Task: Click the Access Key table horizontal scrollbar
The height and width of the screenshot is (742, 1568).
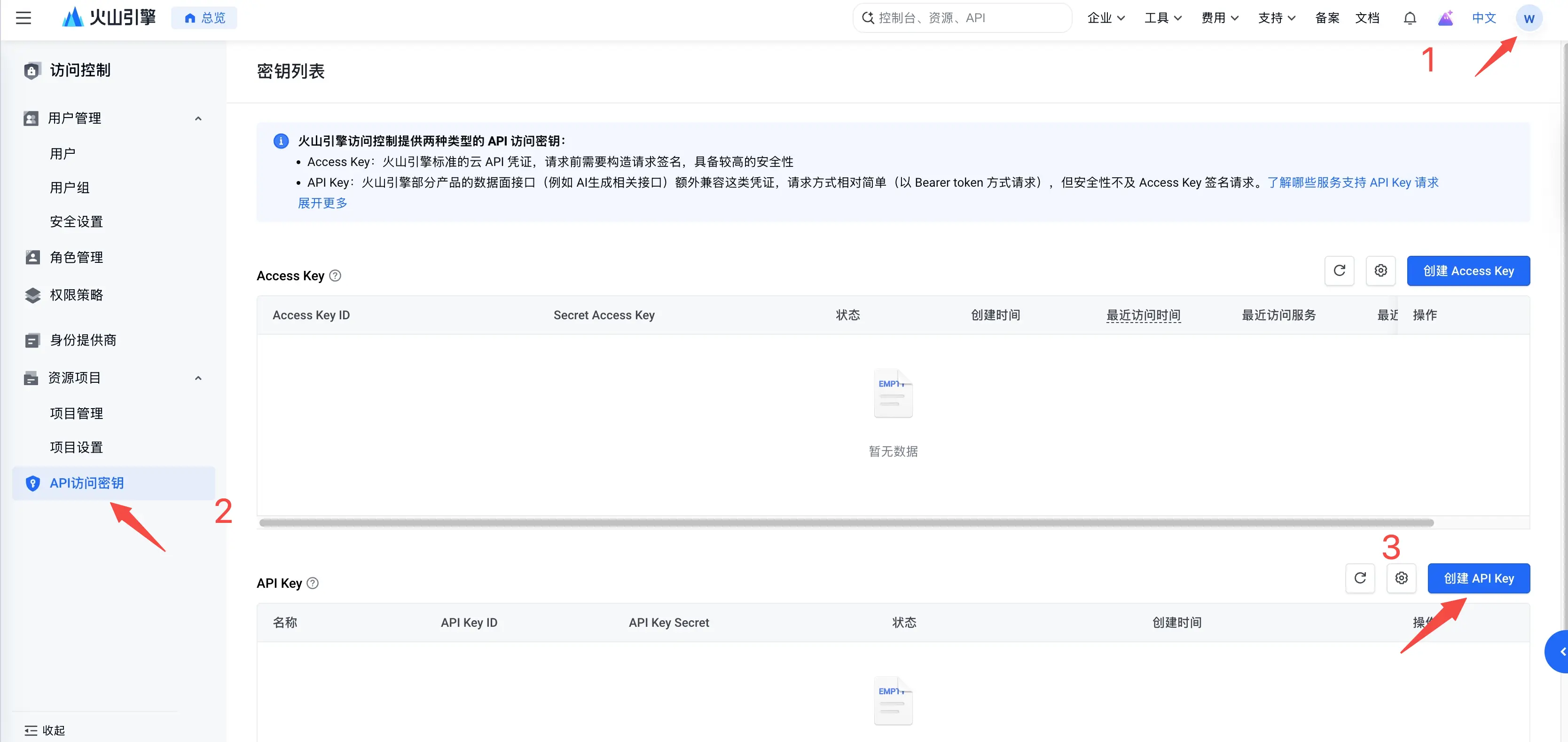Action: click(846, 522)
